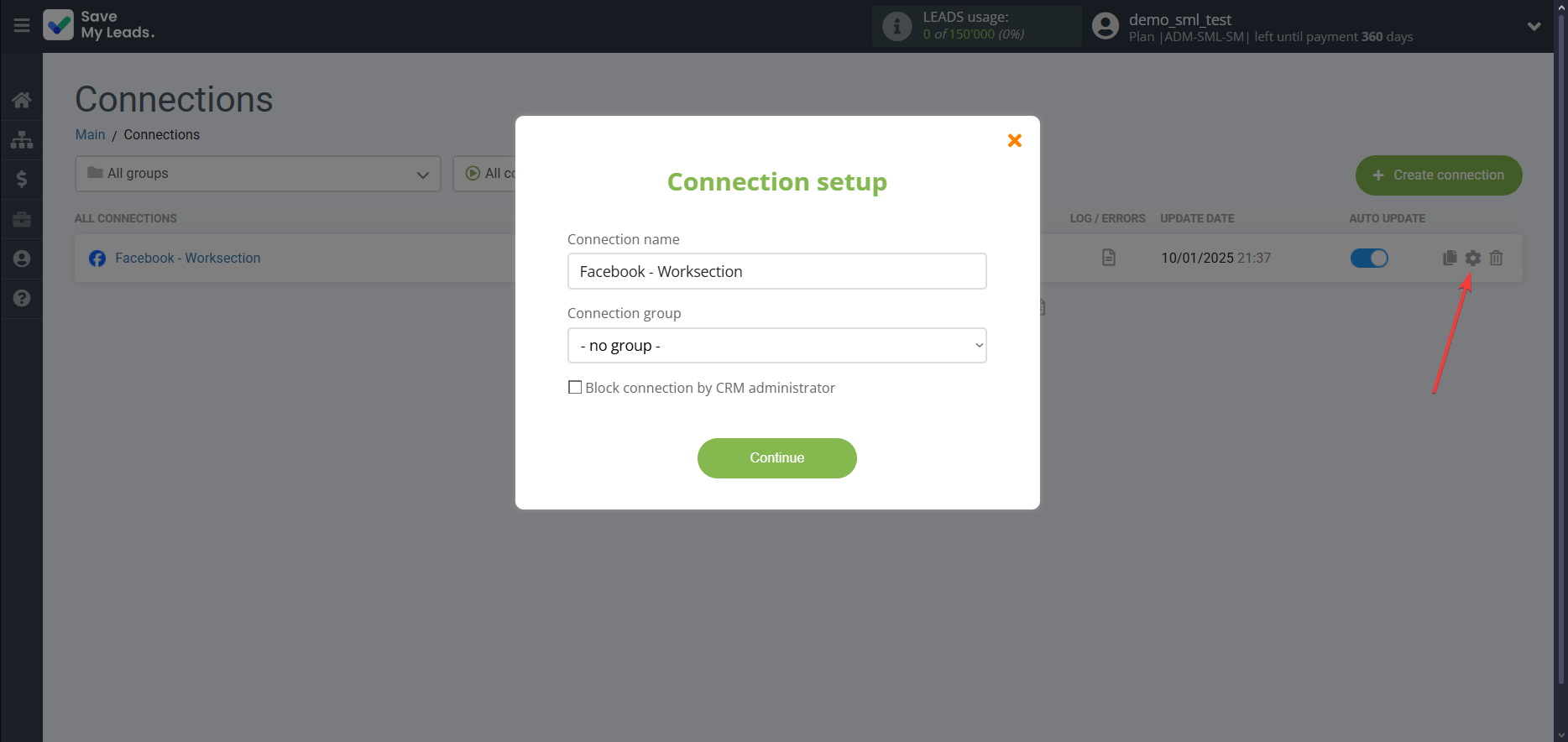1568x742 pixels.
Task: Duplicate connection using copy icon
Action: tap(1449, 259)
